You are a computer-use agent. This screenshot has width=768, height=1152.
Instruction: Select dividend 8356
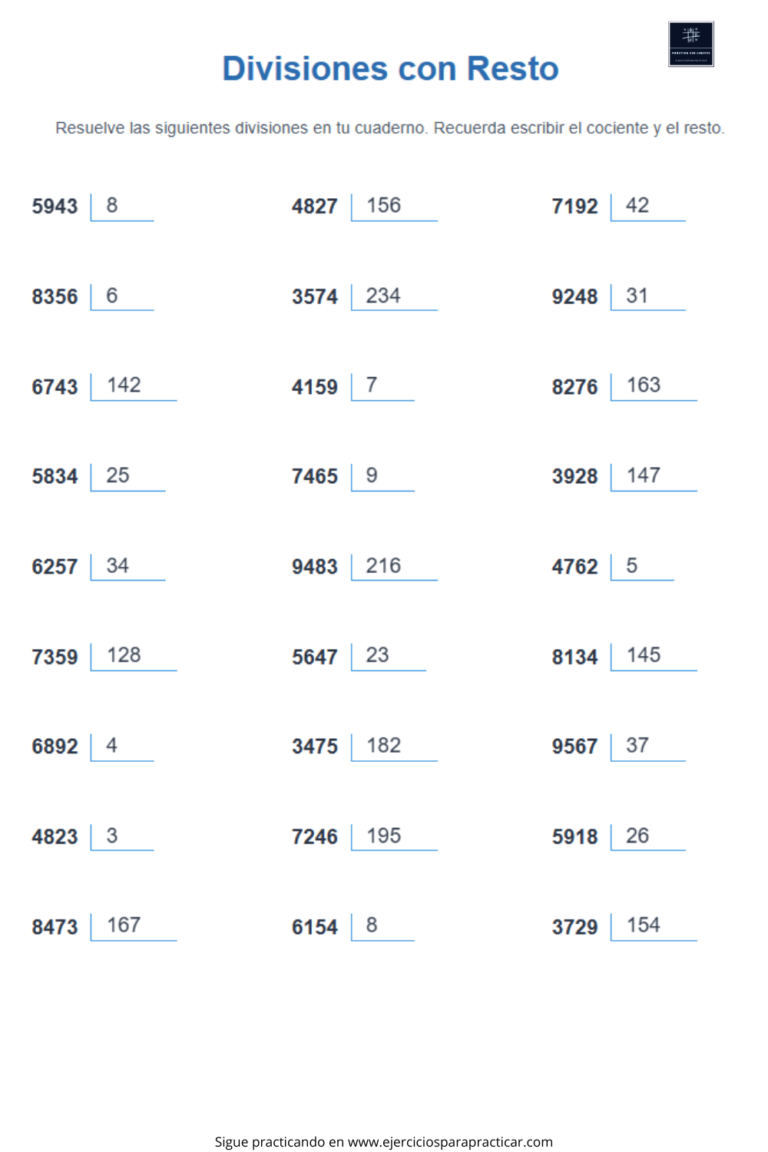54,297
